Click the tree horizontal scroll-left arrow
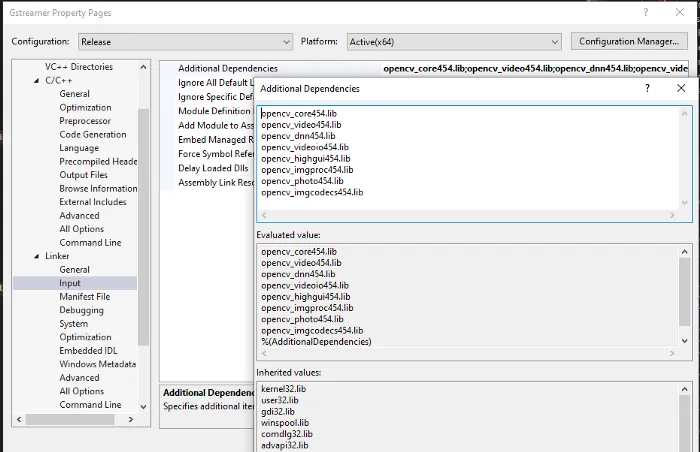 click(x=19, y=419)
